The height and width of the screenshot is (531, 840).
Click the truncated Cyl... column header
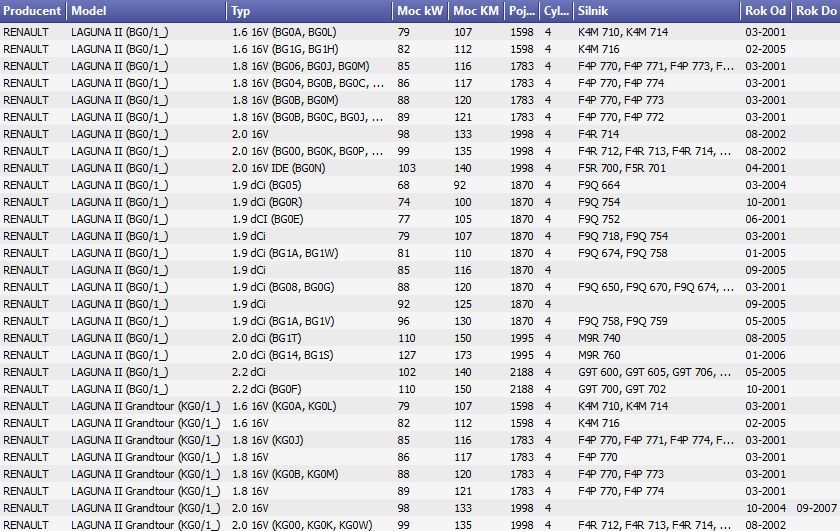pos(556,11)
